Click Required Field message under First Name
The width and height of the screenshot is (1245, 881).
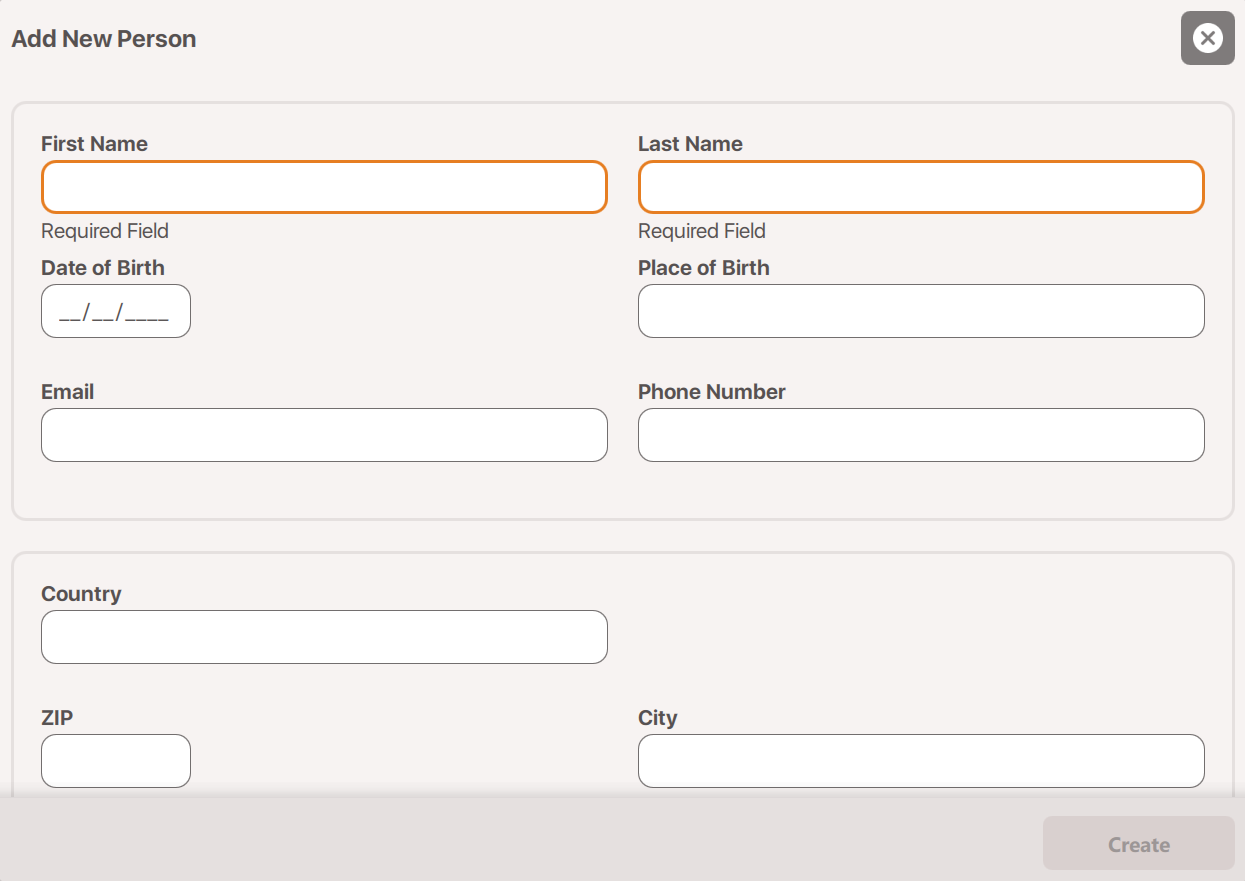click(105, 231)
